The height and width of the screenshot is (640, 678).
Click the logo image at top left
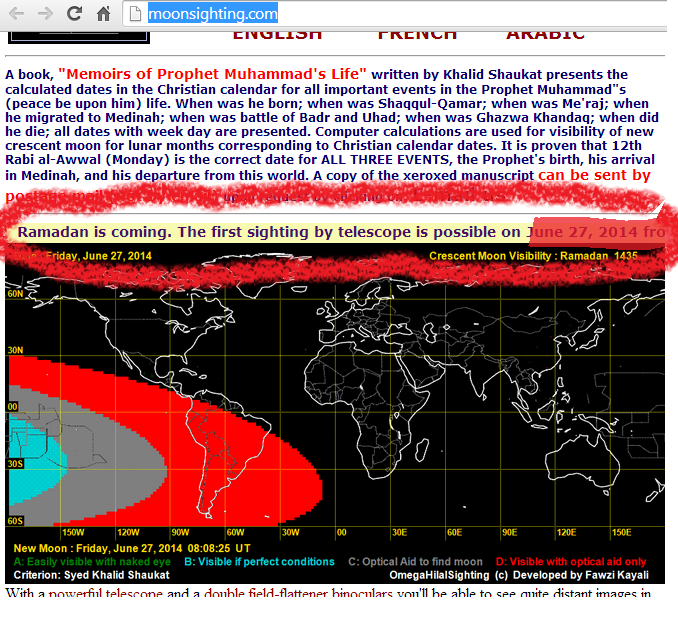point(79,37)
